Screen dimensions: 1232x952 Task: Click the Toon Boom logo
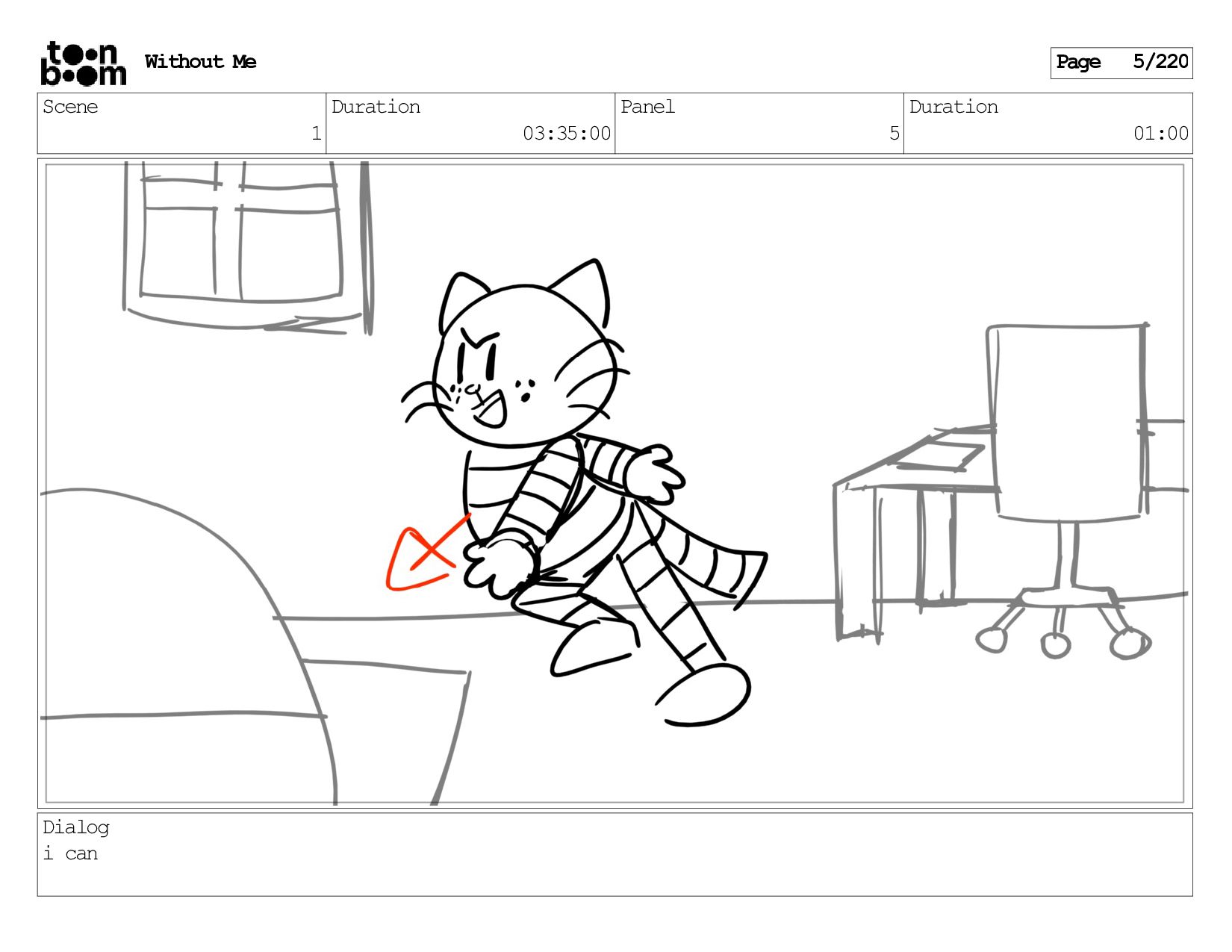[x=83, y=63]
